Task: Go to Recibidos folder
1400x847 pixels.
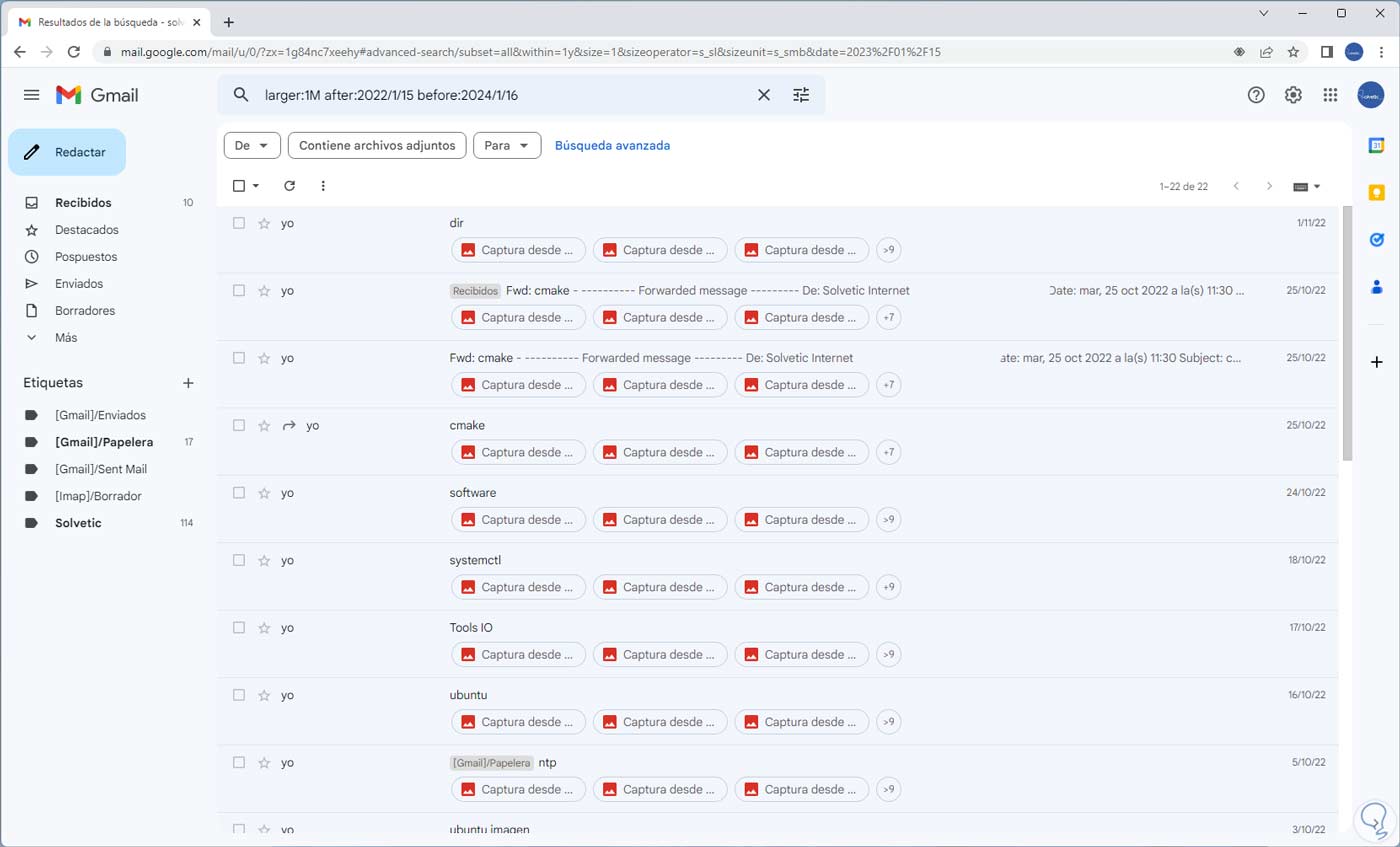Action: (x=83, y=203)
